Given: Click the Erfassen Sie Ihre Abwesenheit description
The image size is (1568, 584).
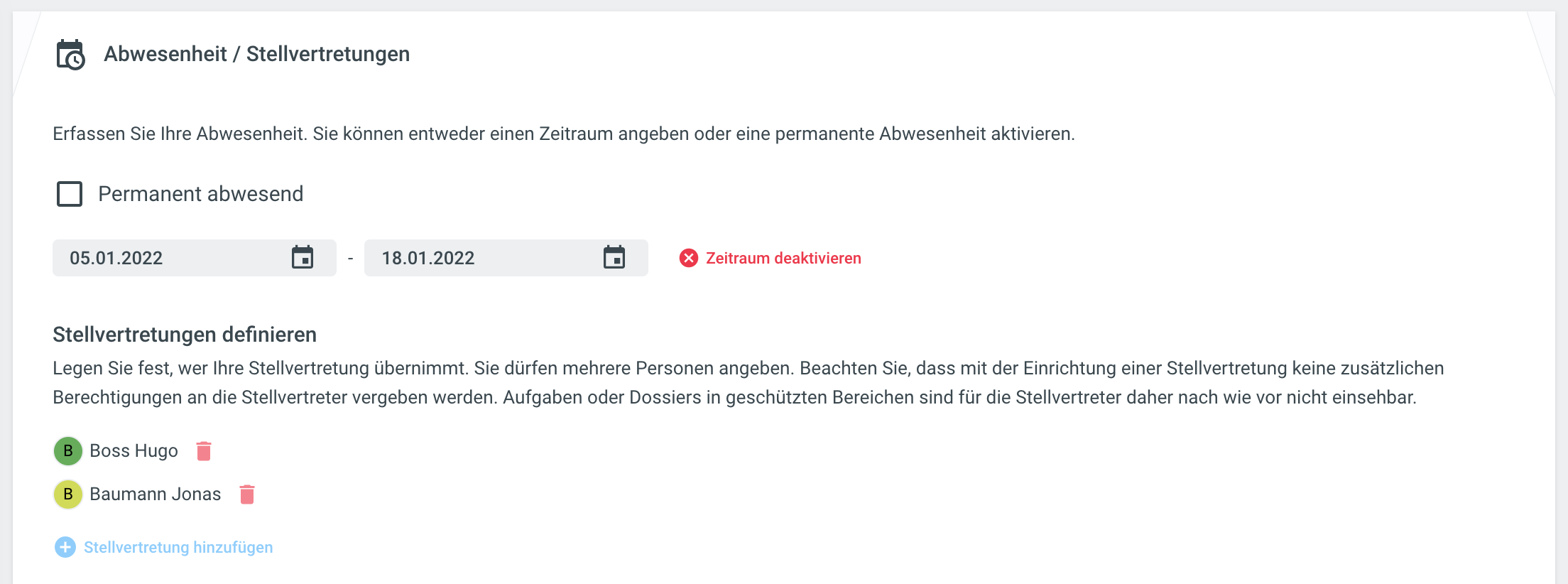Looking at the screenshot, I should tap(563, 134).
